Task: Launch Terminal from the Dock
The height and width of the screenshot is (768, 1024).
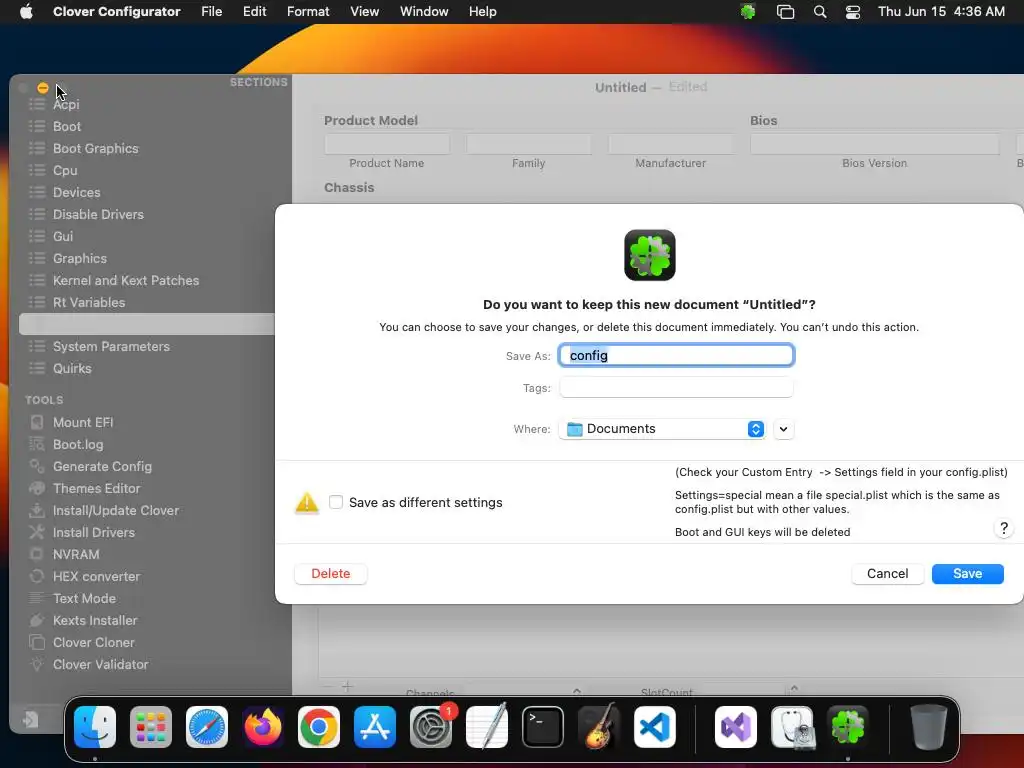Action: [543, 727]
